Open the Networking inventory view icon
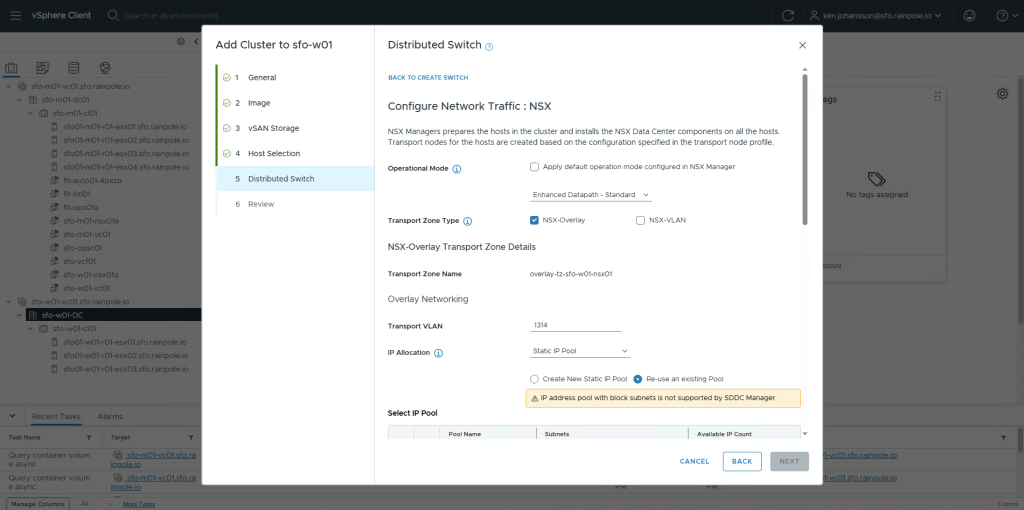 (105, 68)
